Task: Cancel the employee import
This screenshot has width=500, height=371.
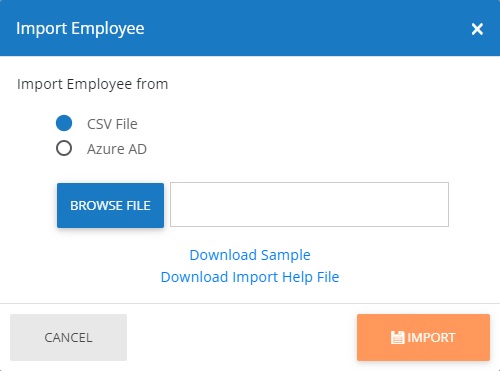Action: pyautogui.click(x=68, y=337)
